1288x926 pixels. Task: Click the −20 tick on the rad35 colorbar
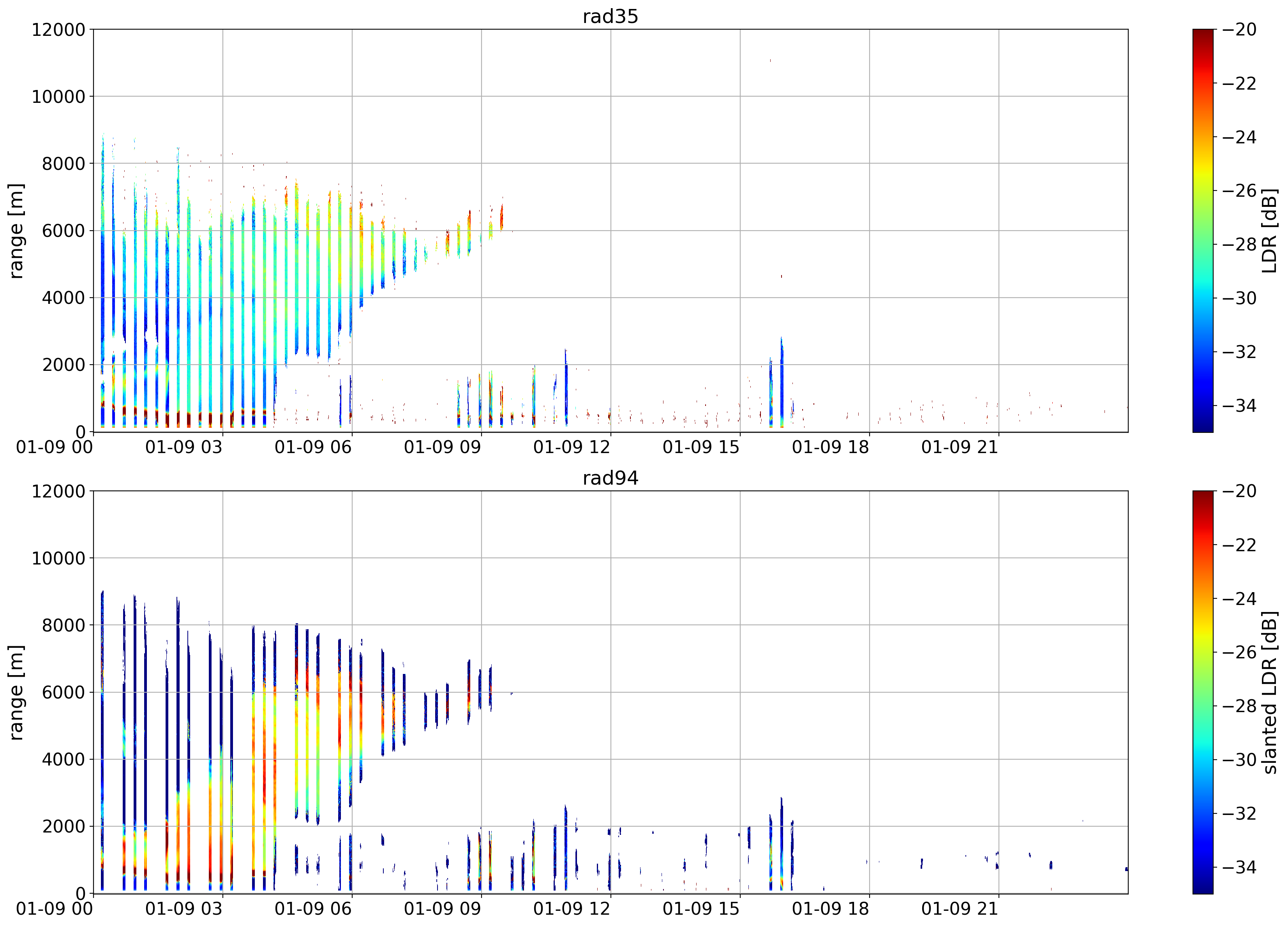(1239, 30)
